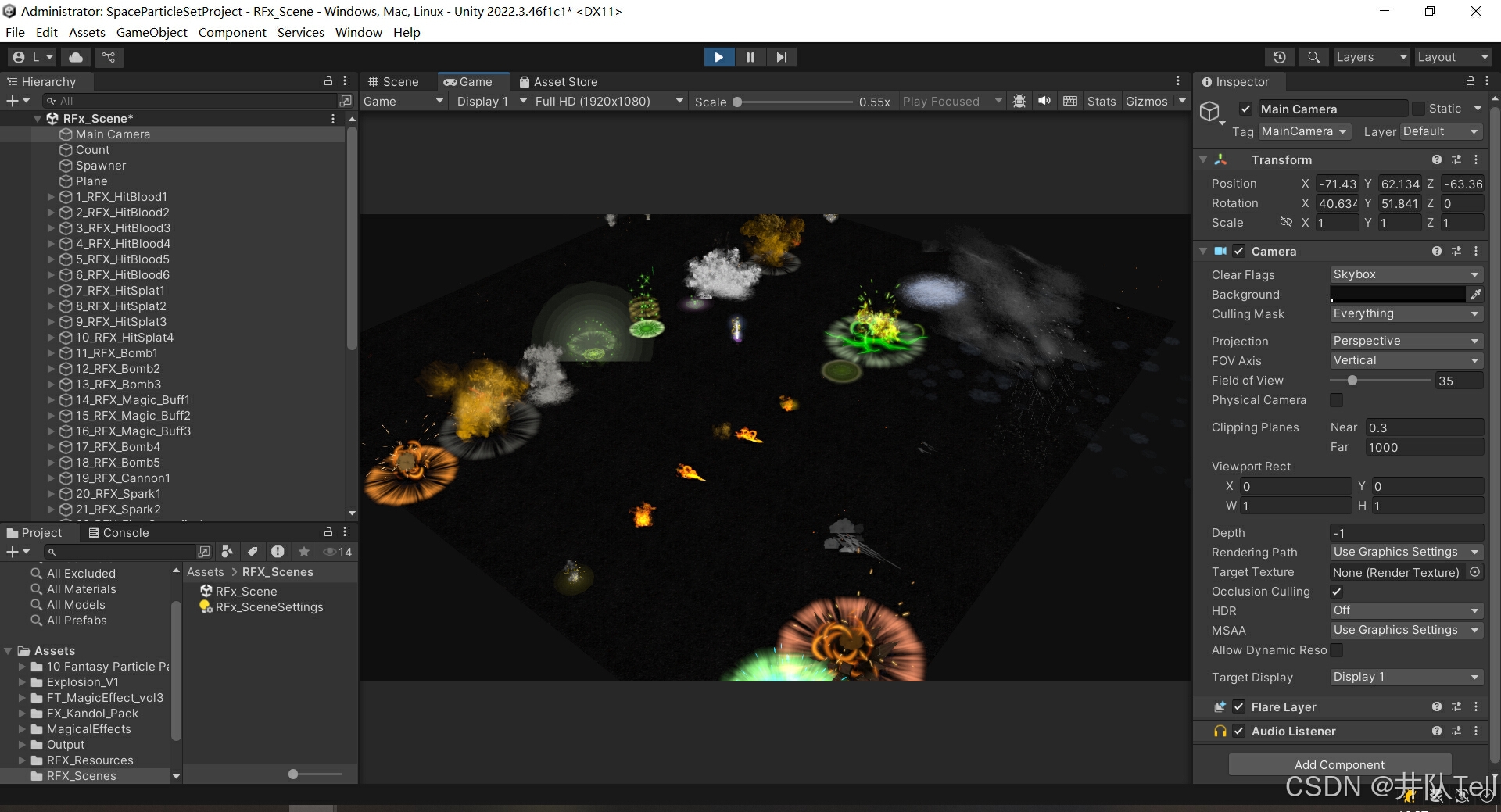Click the Project favorites star icon
This screenshot has height=812, width=1501.
pos(304,552)
